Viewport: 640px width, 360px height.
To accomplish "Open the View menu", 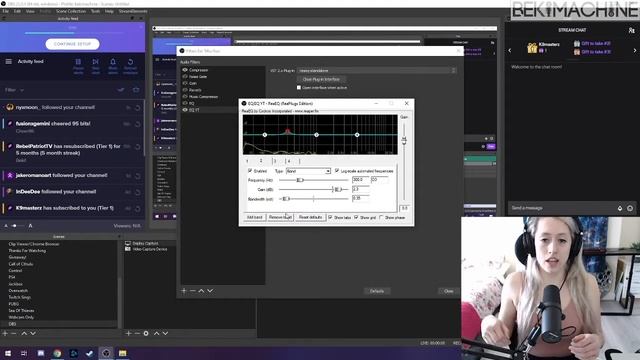I will [30, 11].
